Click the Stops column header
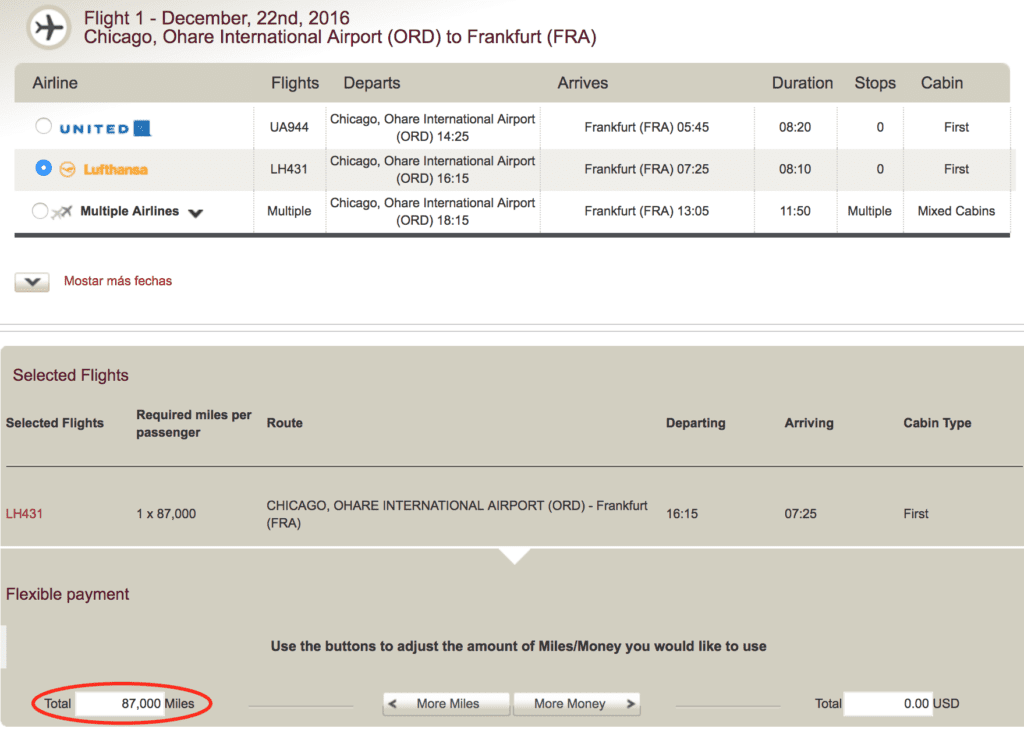 pyautogui.click(x=875, y=83)
